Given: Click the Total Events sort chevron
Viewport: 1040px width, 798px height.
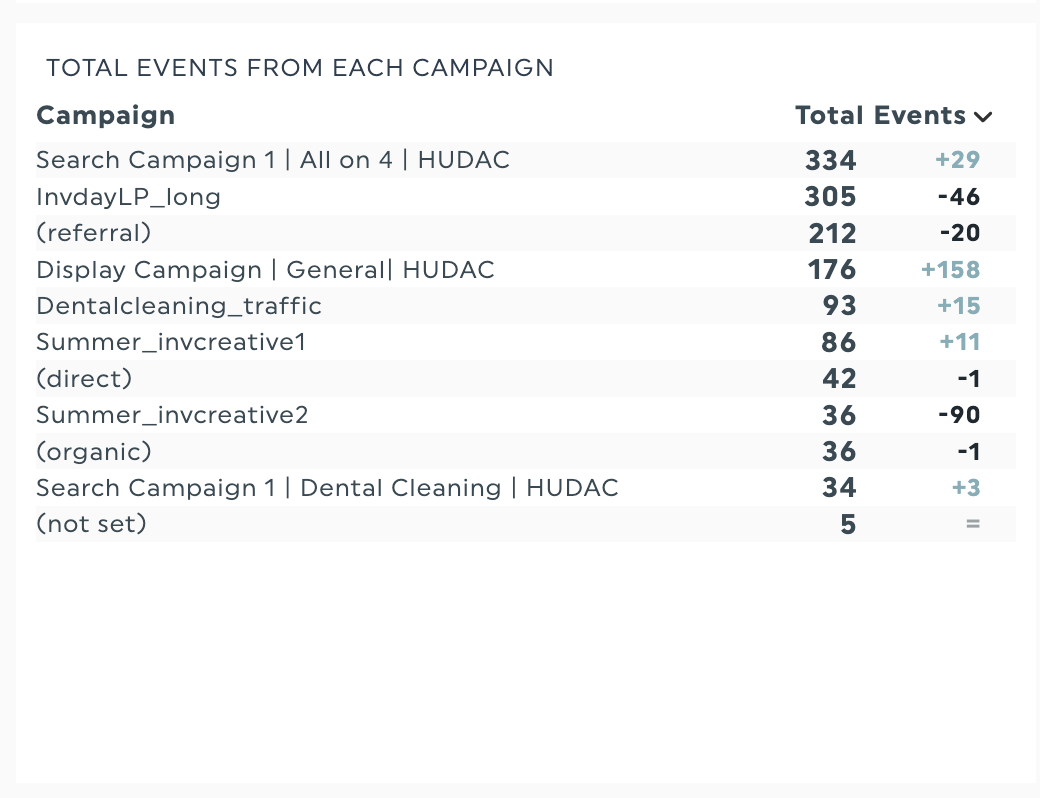Looking at the screenshot, I should (983, 117).
